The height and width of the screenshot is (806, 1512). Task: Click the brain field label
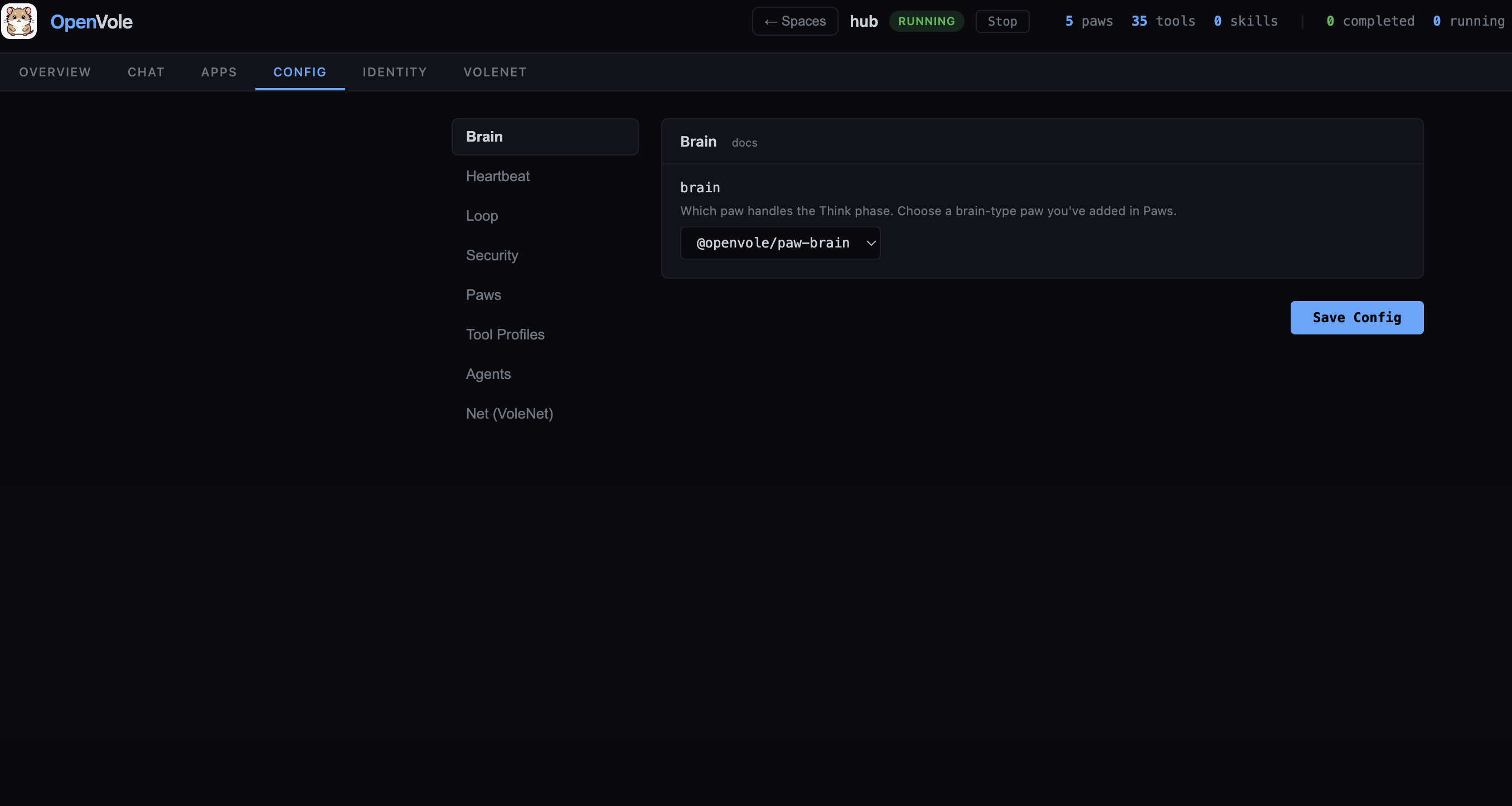[700, 188]
